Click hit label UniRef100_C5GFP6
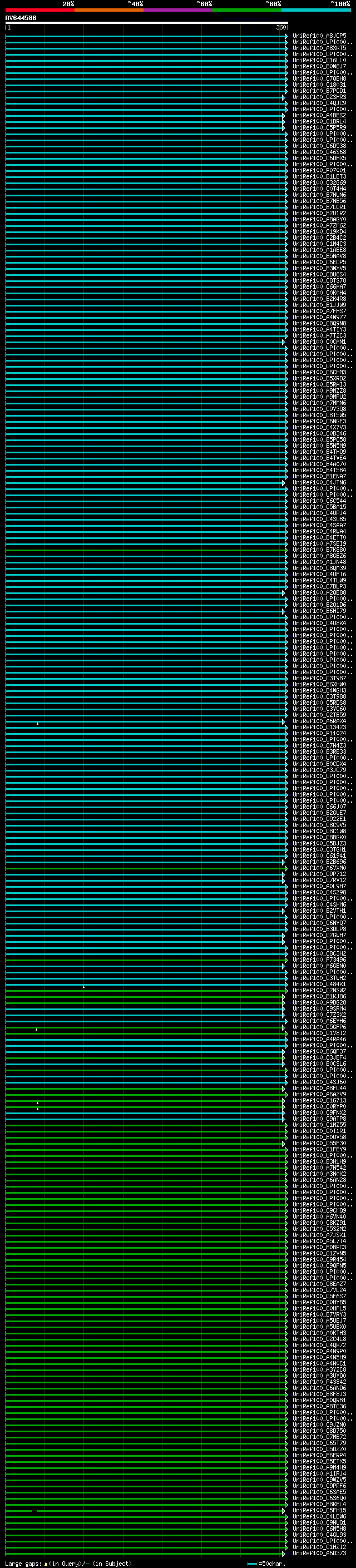The height and width of the screenshot is (1568, 356). [x=319, y=1027]
